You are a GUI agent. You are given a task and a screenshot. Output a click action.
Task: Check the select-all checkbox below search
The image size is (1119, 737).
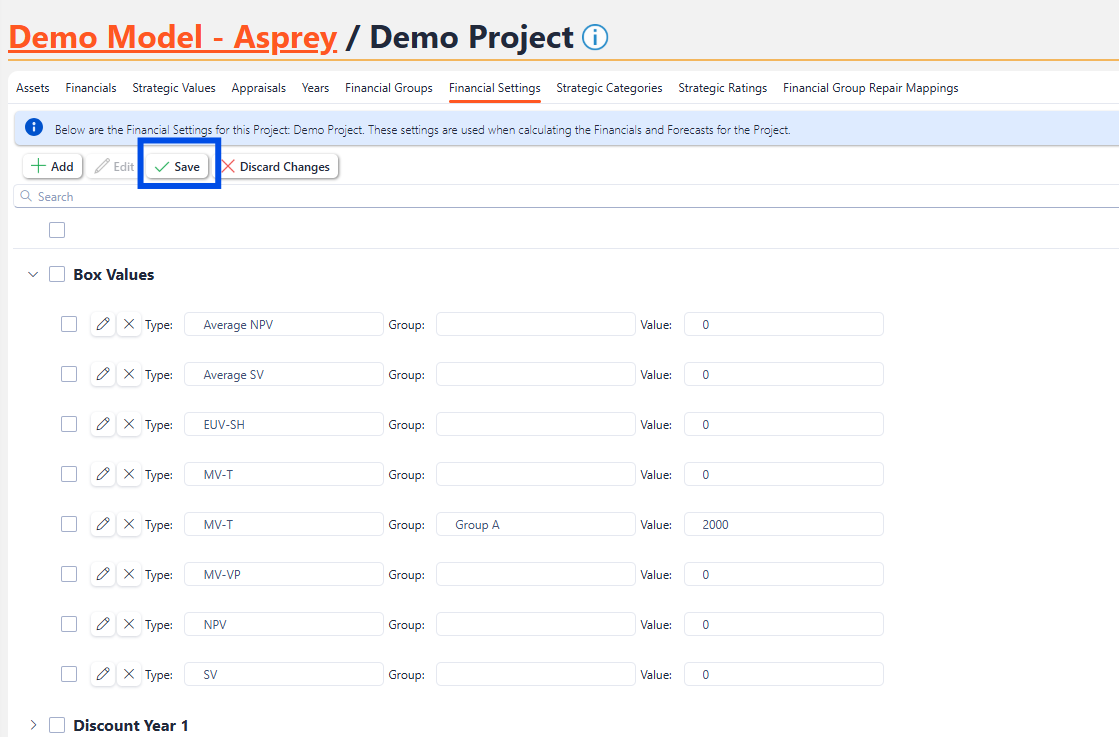click(57, 230)
